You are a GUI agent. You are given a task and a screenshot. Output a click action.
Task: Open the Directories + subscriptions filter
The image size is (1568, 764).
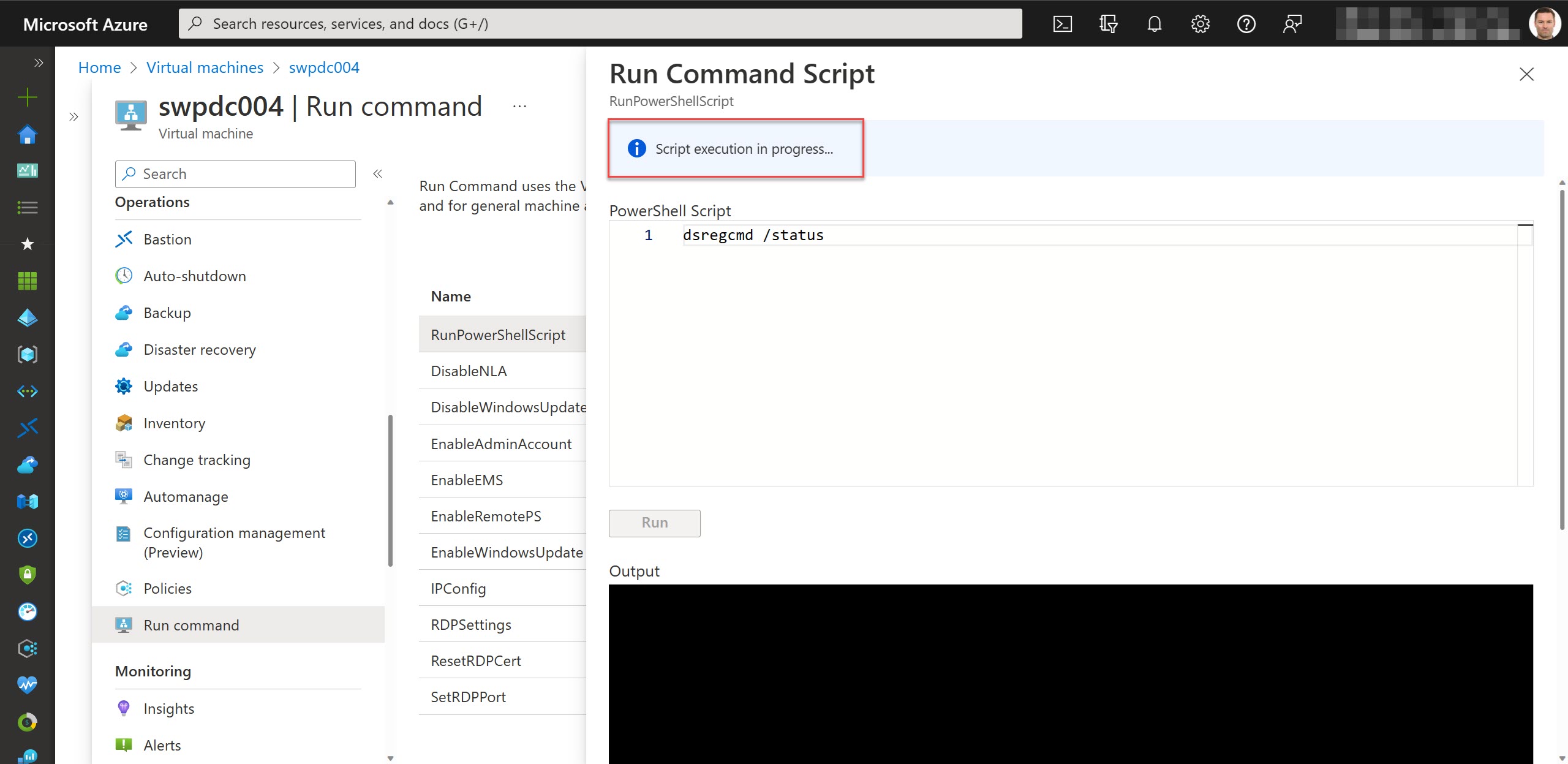tap(1109, 23)
